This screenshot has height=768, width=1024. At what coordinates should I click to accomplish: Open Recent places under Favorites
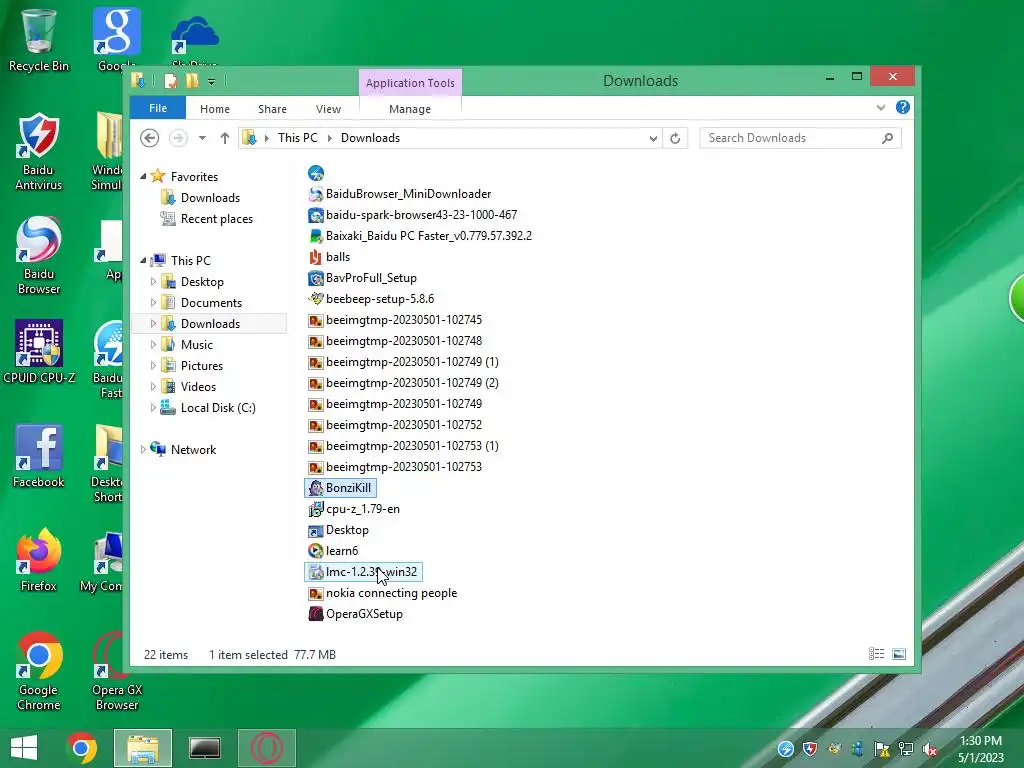pyautogui.click(x=206, y=219)
